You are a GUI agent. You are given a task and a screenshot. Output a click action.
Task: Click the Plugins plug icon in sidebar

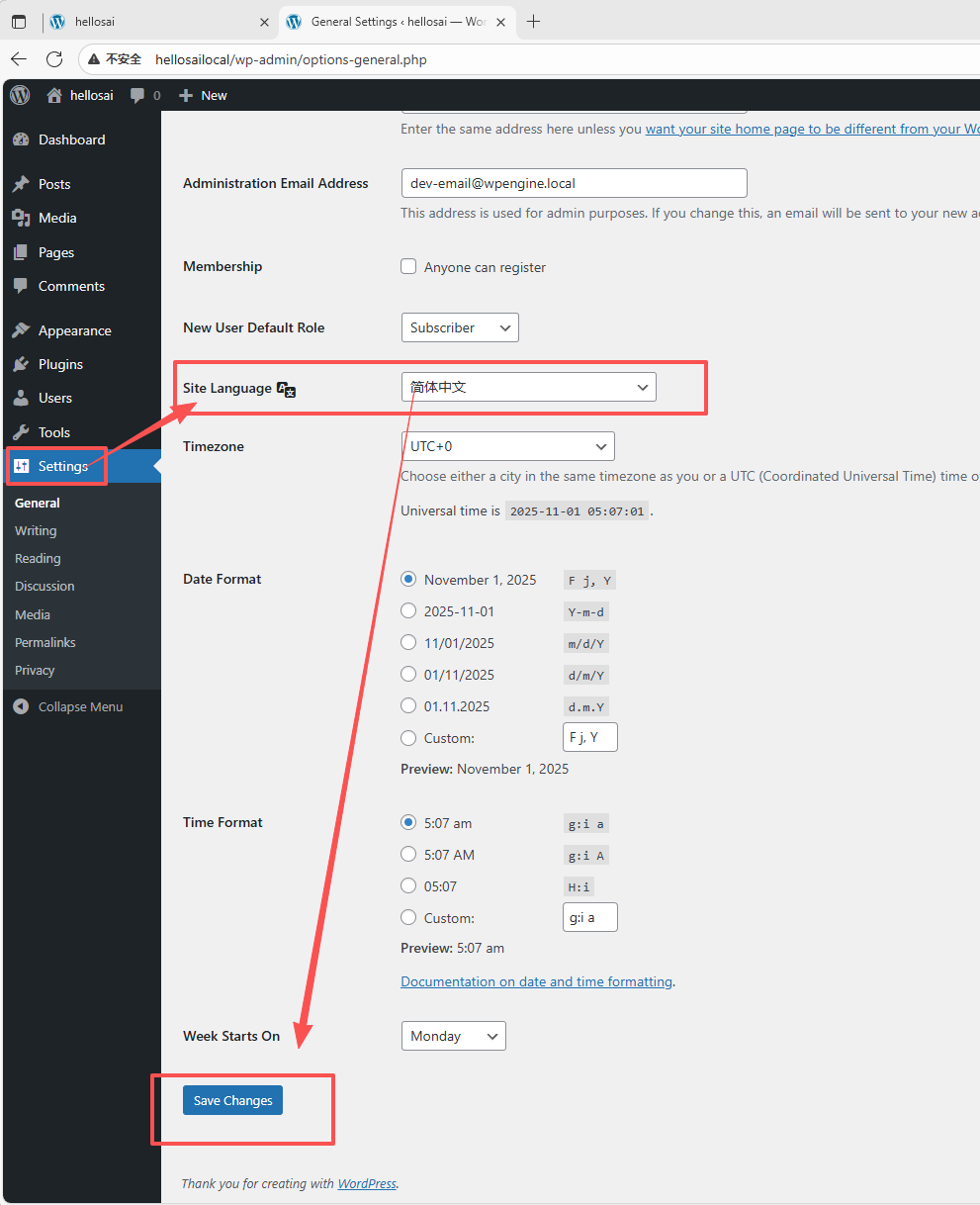(21, 364)
